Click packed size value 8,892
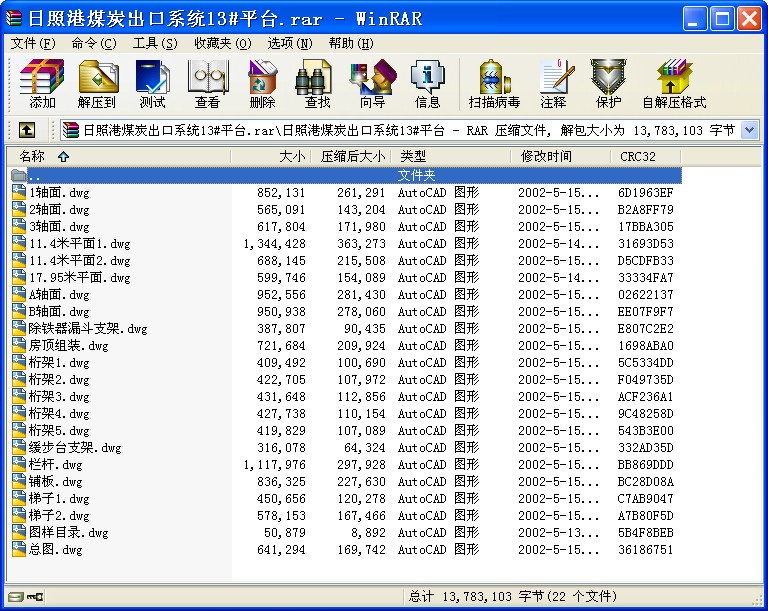Image resolution: width=768 pixels, height=611 pixels. pyautogui.click(x=368, y=533)
